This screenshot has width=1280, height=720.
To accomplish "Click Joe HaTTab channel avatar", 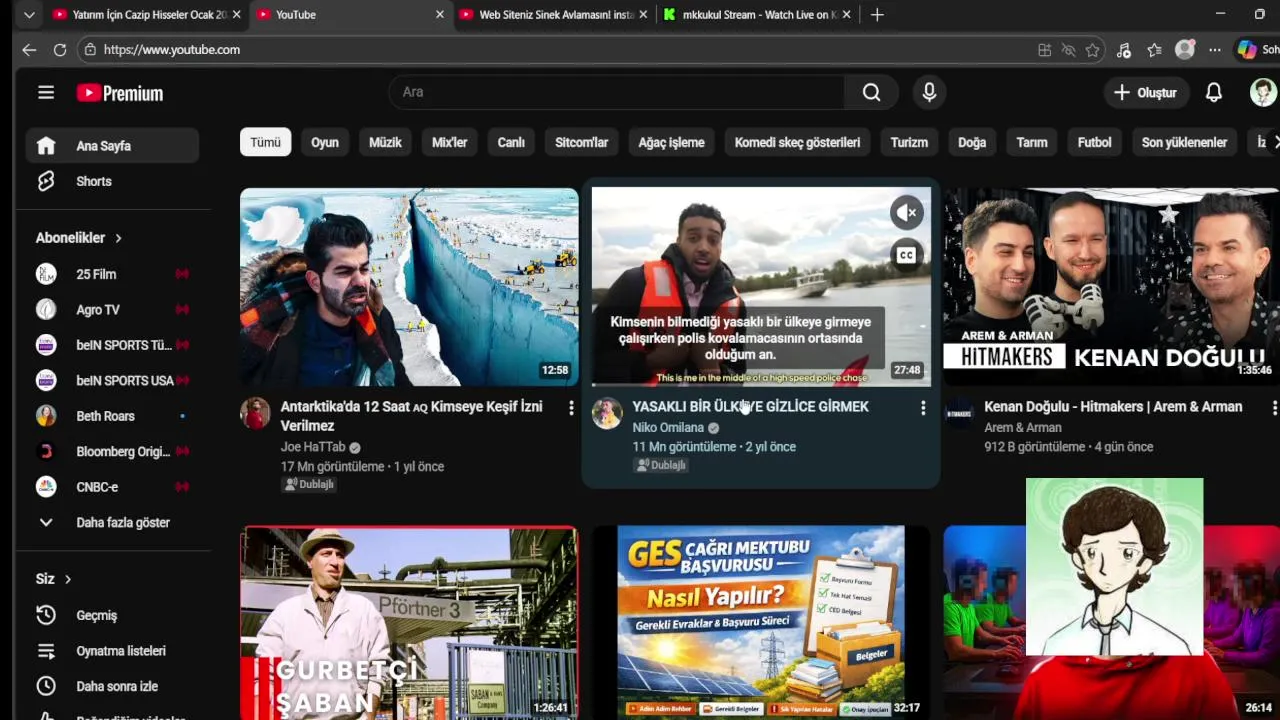I will 255,413.
